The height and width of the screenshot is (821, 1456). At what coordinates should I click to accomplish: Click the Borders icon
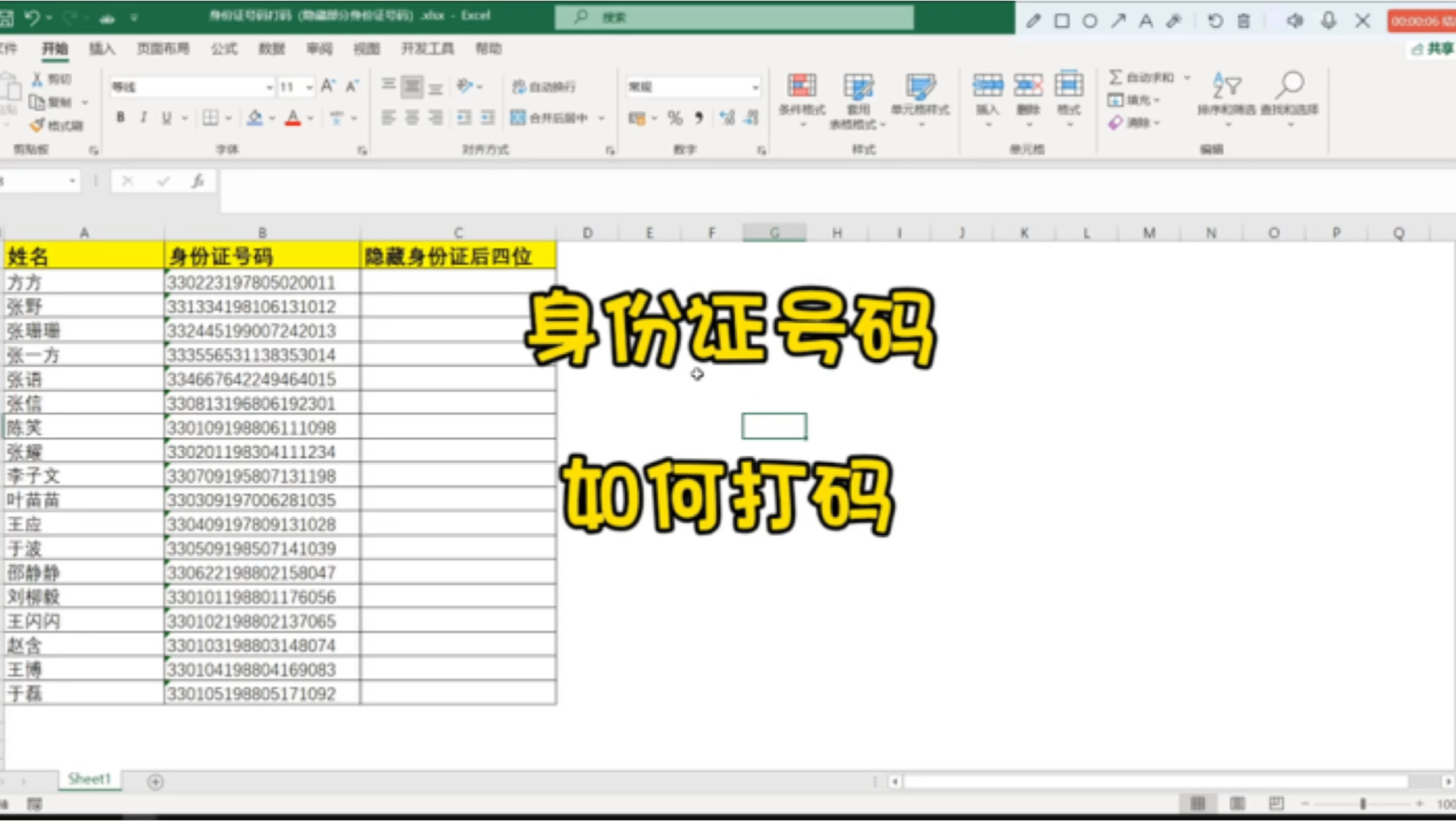coord(210,117)
